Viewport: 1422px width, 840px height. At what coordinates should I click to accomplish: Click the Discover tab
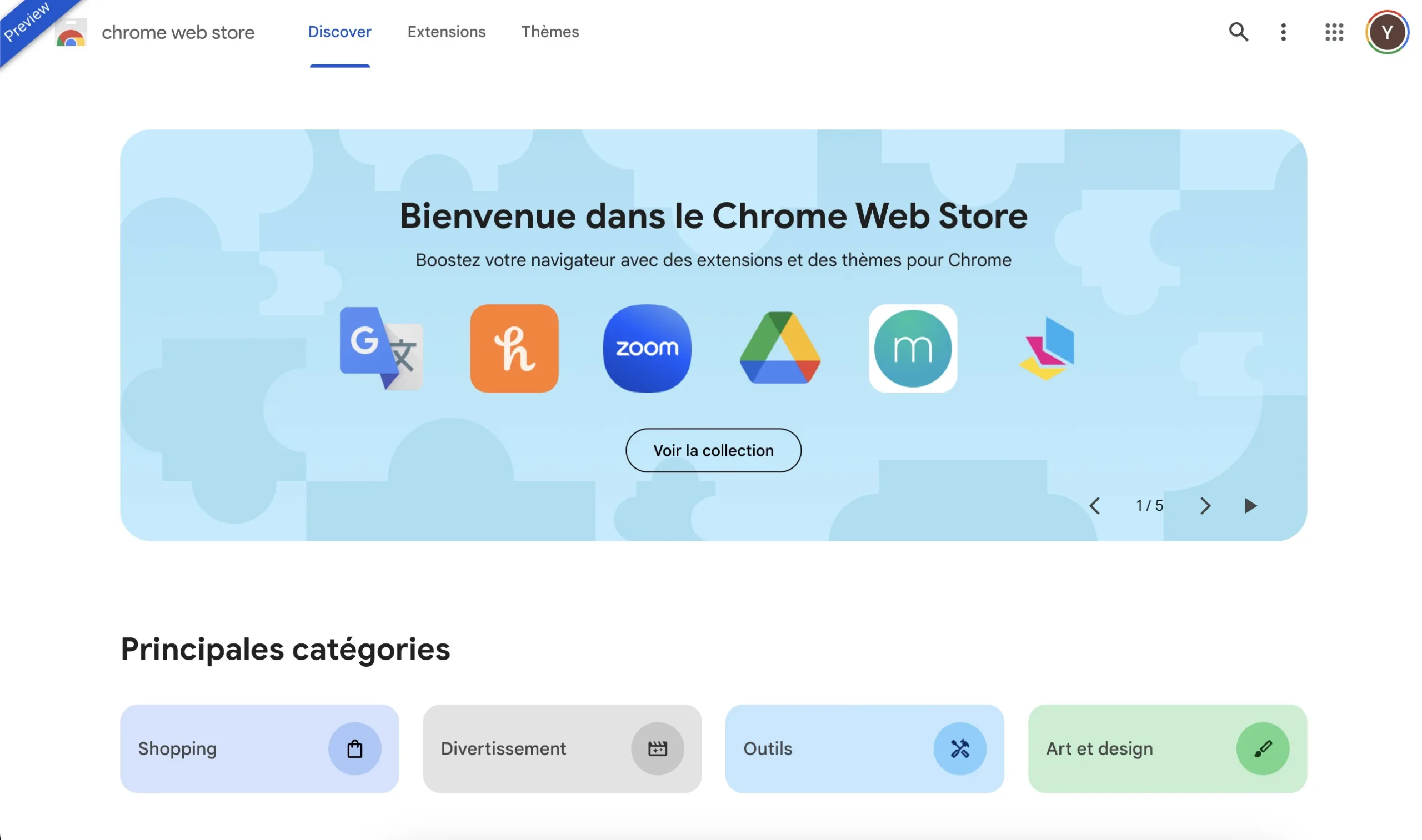[x=340, y=31]
